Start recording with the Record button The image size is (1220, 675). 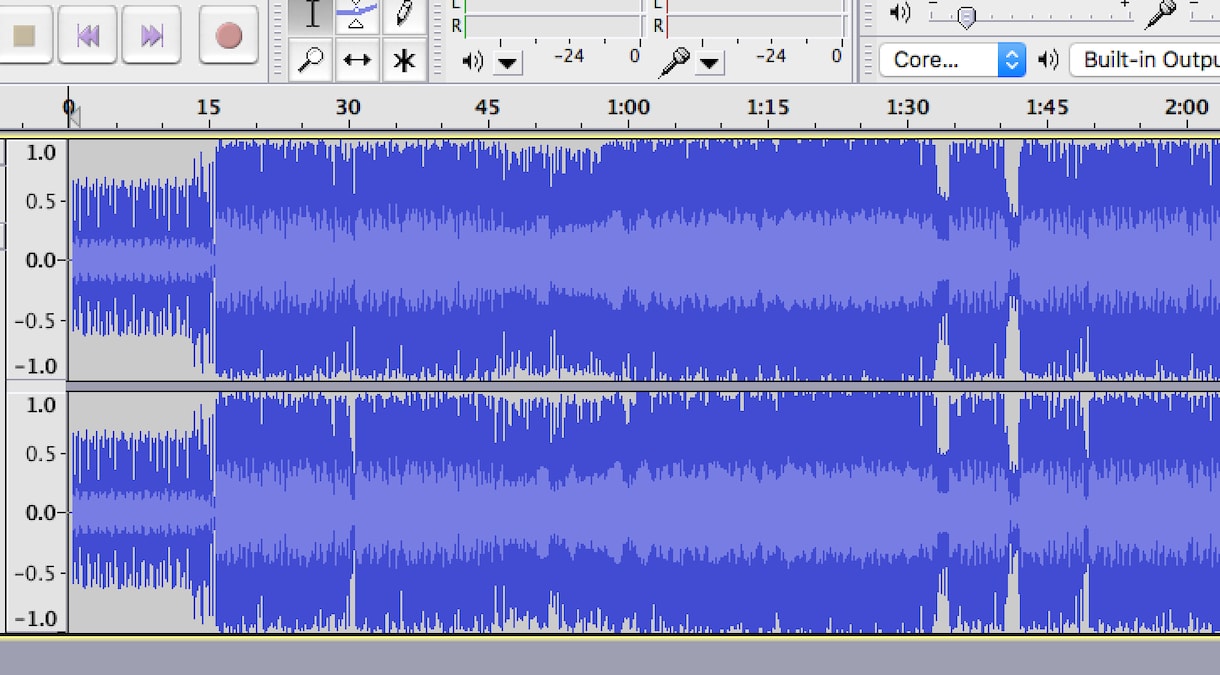click(x=229, y=36)
